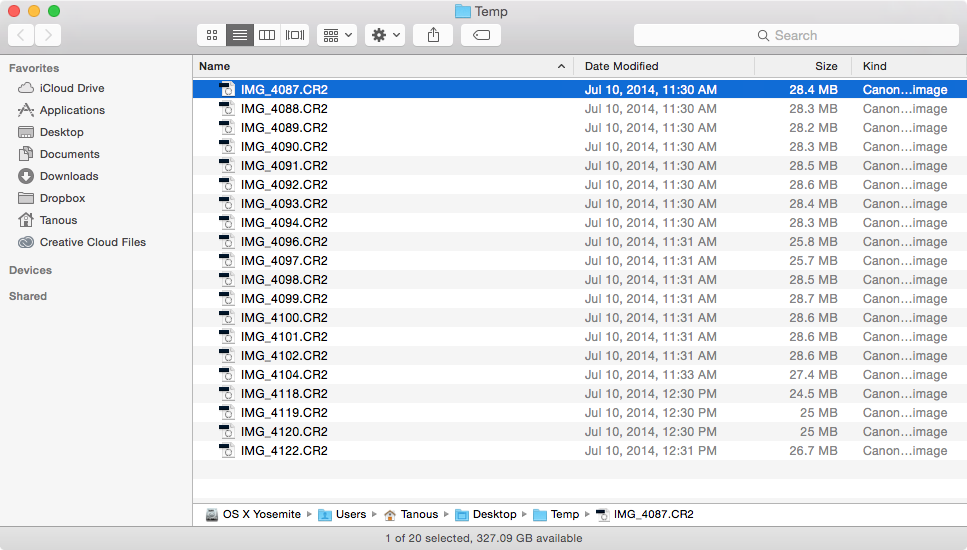Click the Share toolbar button
Image resolution: width=967 pixels, height=550 pixels.
click(x=434, y=35)
